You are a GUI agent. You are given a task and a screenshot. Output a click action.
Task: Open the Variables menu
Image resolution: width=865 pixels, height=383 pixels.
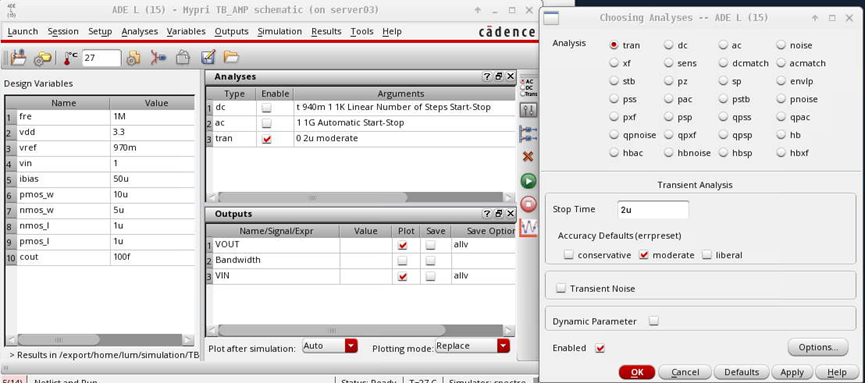(x=186, y=31)
